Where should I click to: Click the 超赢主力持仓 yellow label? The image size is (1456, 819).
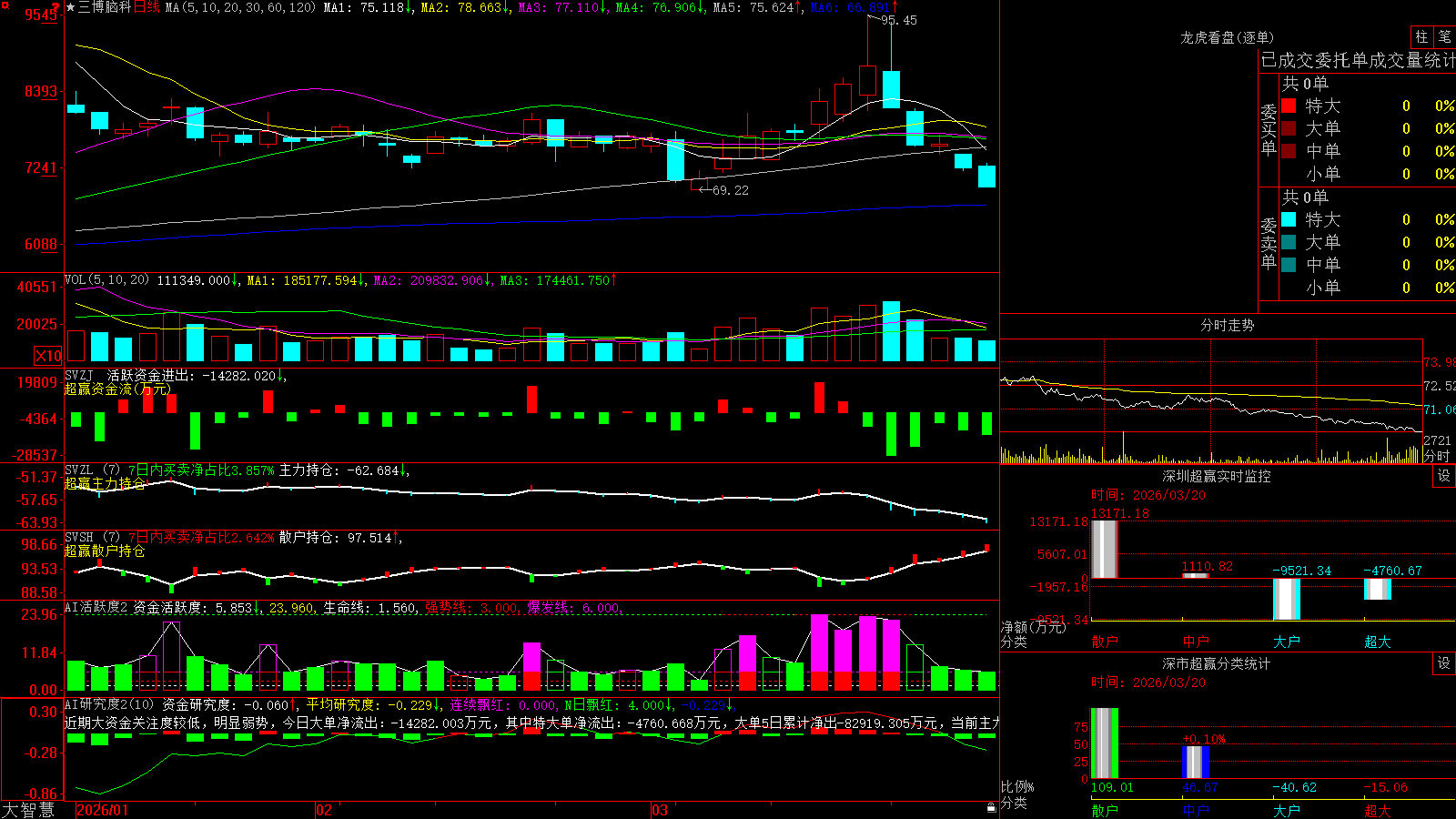[105, 483]
